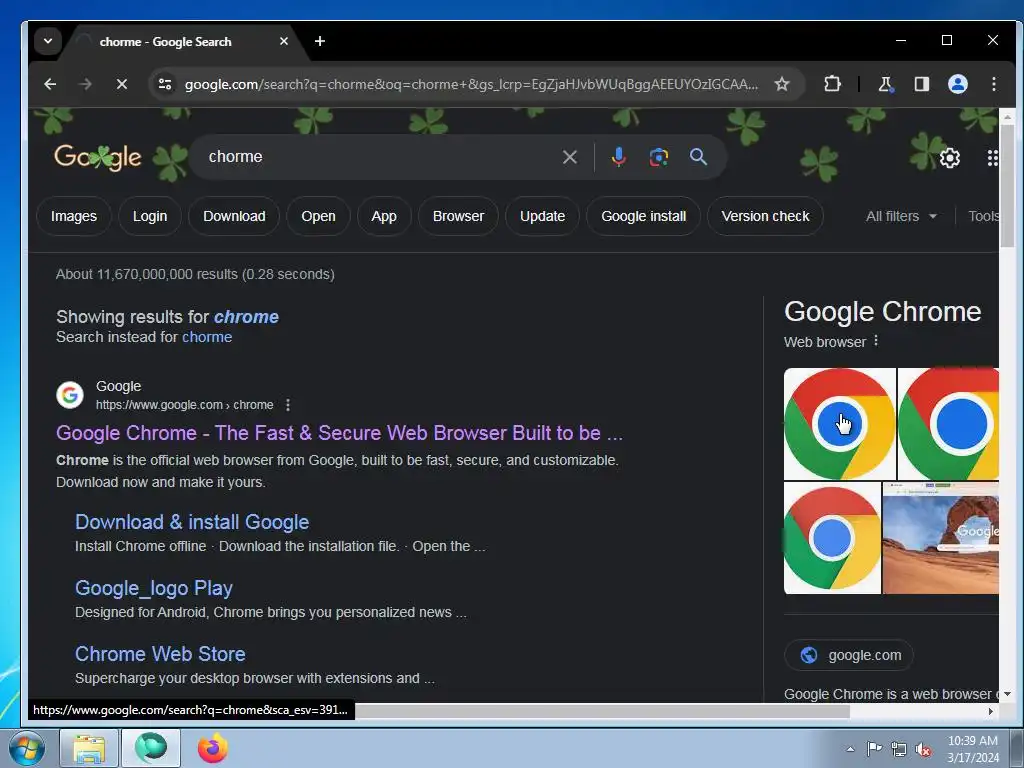The height and width of the screenshot is (768, 1024).
Task: Bookmark this page with the star icon
Action: 782,84
